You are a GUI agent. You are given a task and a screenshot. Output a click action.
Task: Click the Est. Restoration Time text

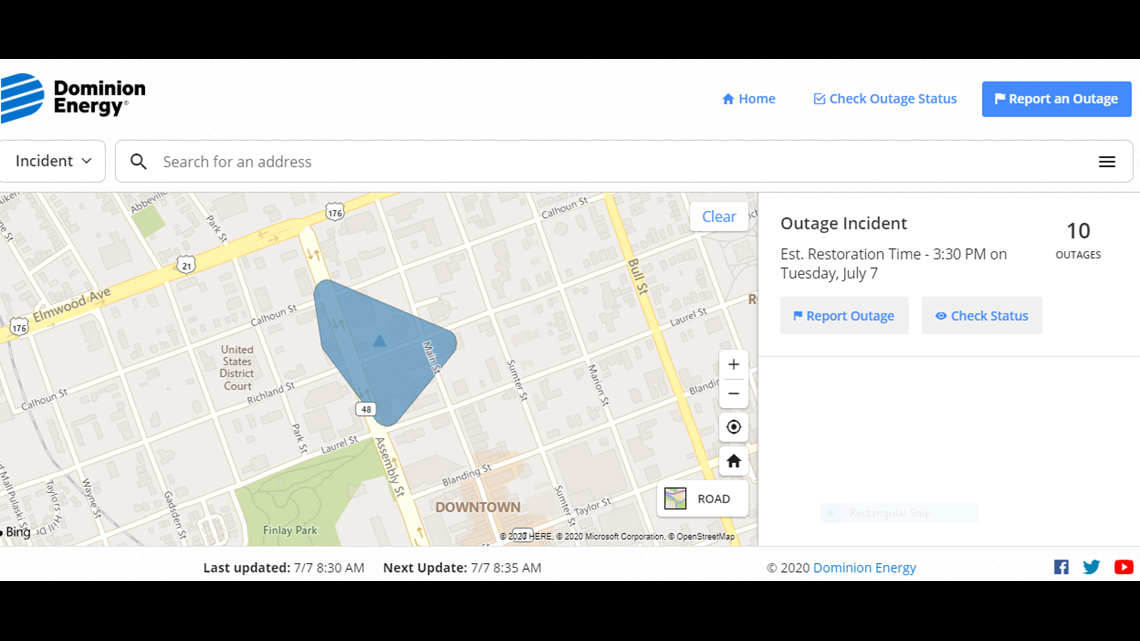pos(894,264)
